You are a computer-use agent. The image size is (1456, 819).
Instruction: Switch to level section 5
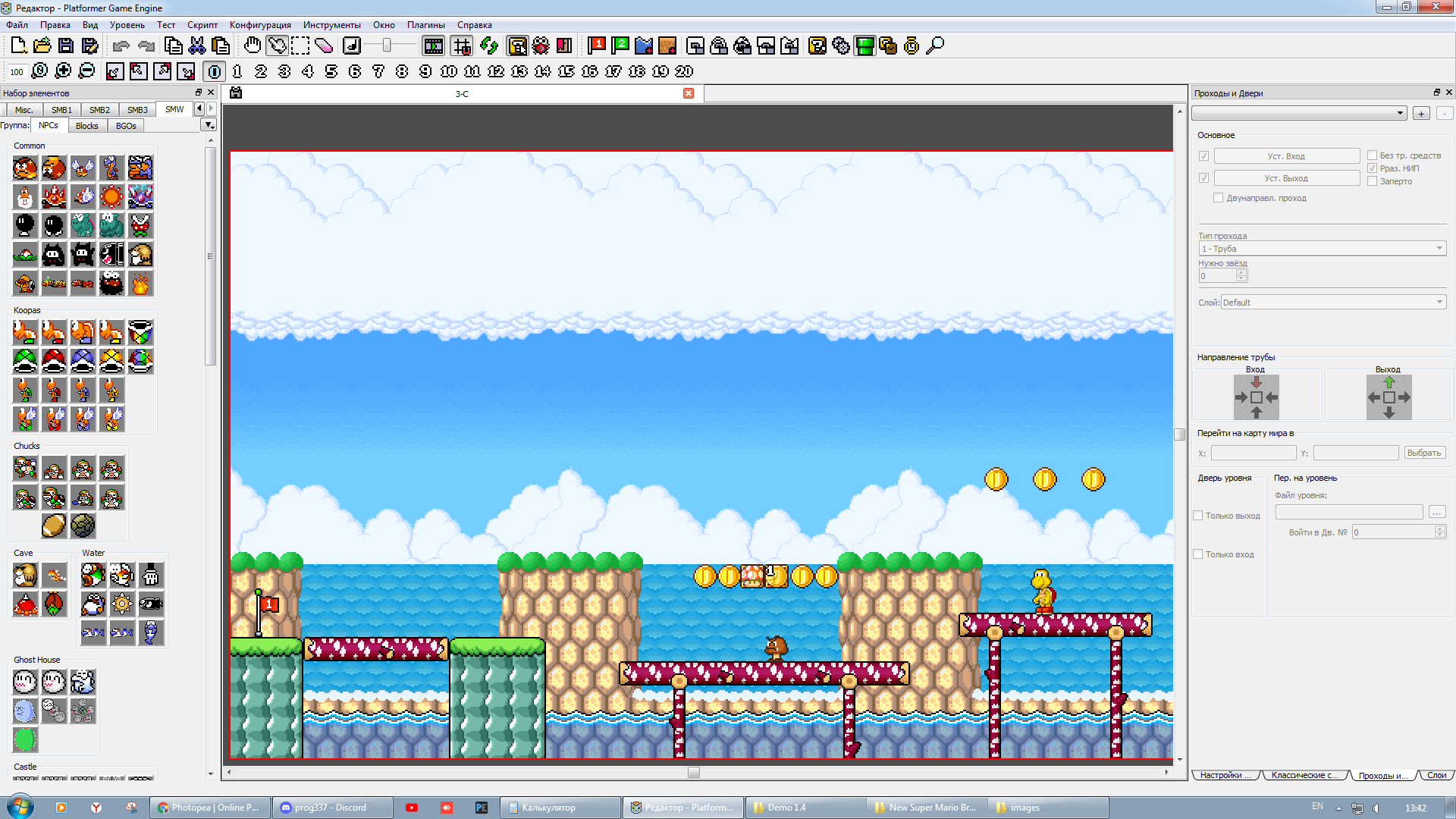(x=331, y=71)
